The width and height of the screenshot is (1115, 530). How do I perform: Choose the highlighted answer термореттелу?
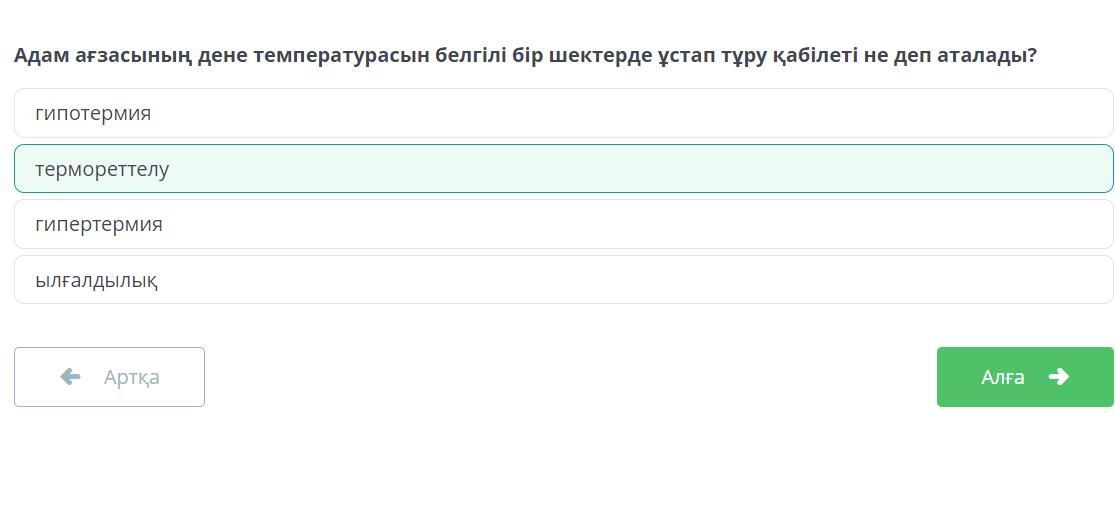click(x=563, y=169)
